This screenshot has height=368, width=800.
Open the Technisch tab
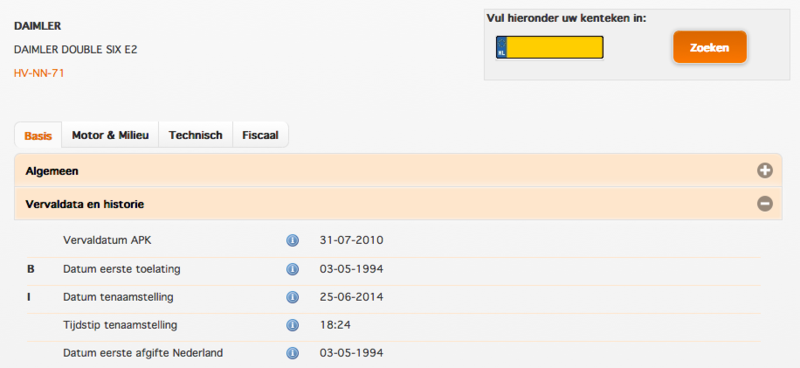coord(195,135)
